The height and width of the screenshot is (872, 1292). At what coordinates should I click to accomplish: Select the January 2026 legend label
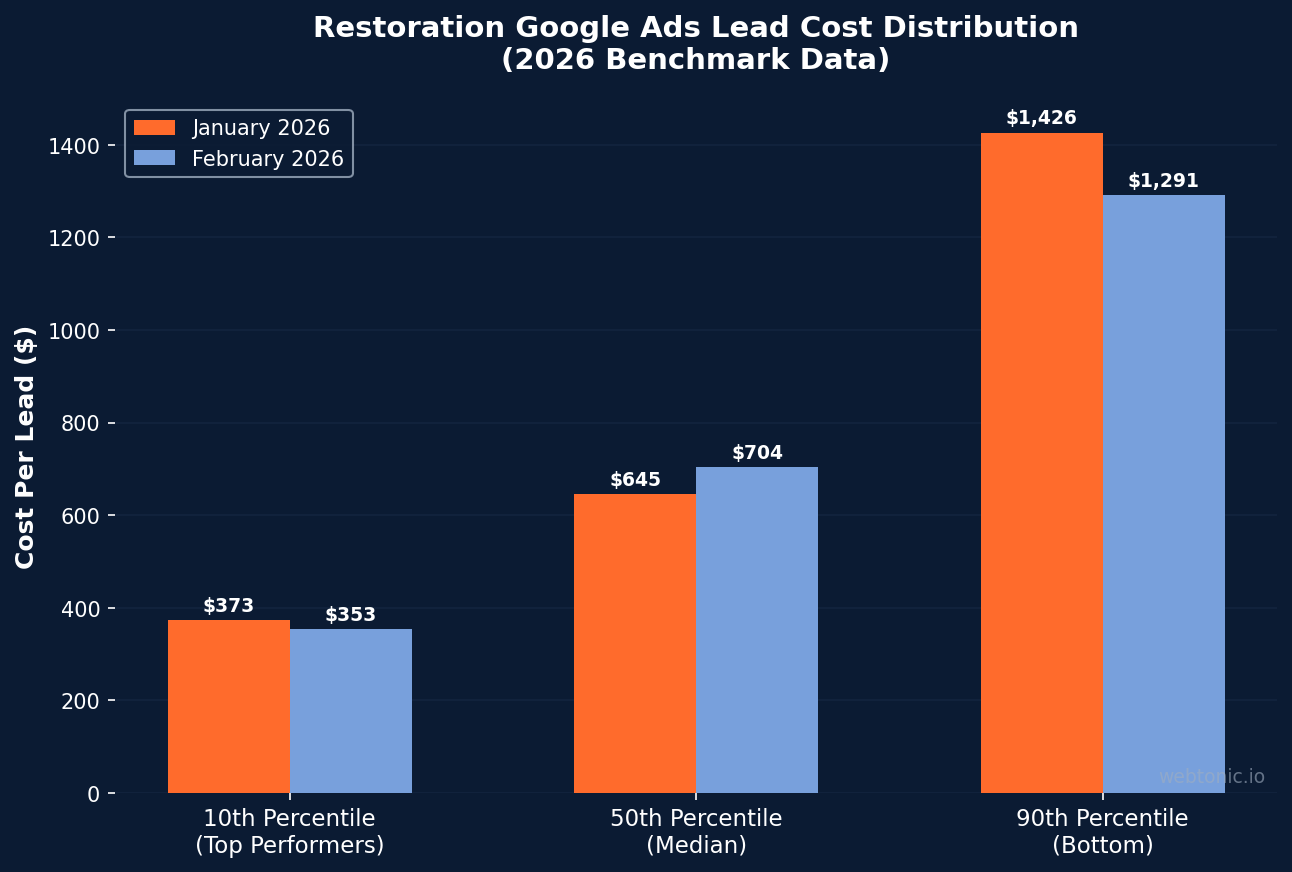pos(261,128)
